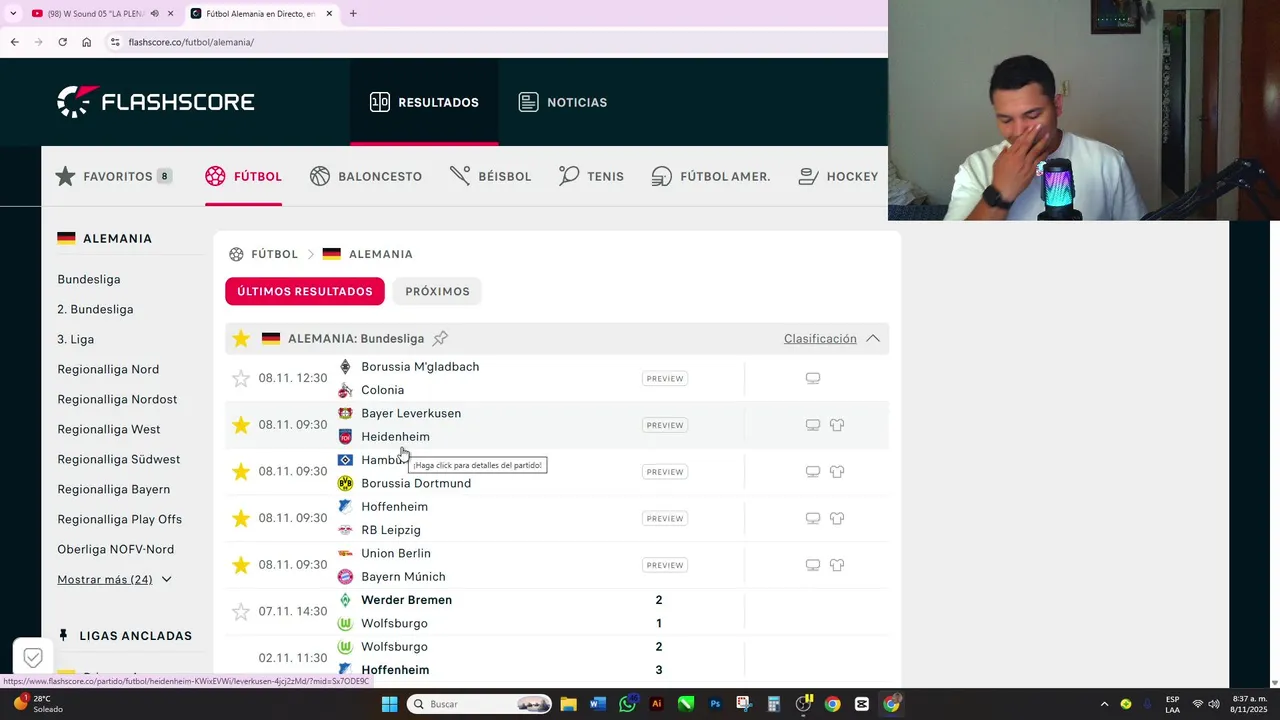Screen dimensions: 1280x720
Task: Select the Fútbol Amer. sport tab
Action: [x=710, y=176]
